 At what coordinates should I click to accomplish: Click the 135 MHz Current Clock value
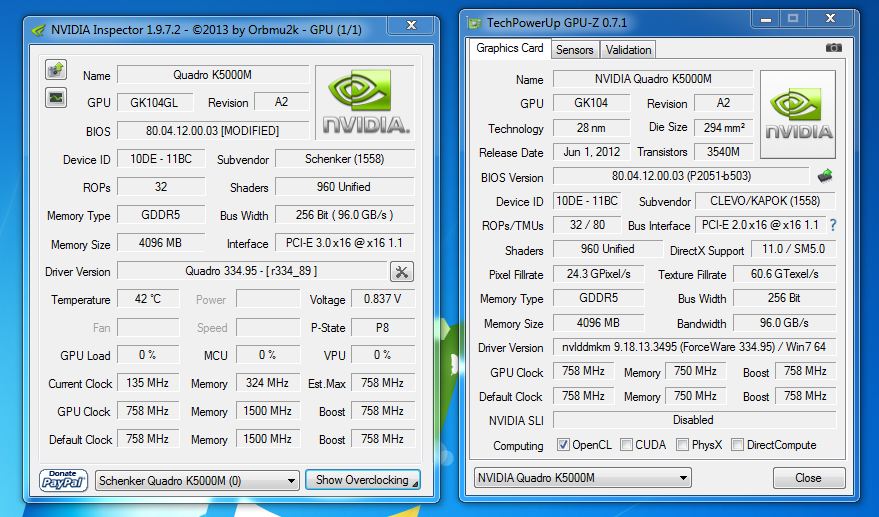tap(148, 383)
